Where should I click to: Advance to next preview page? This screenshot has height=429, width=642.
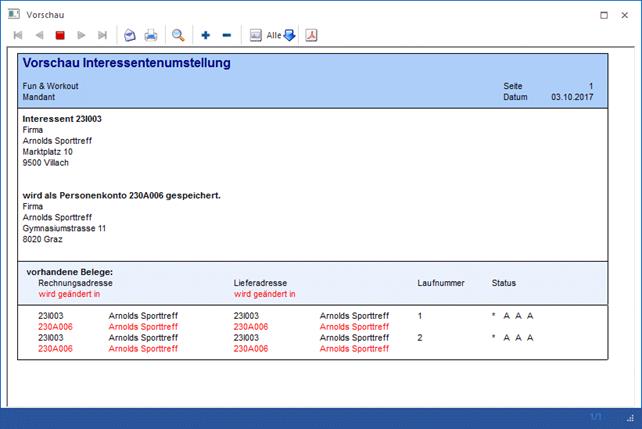click(81, 35)
